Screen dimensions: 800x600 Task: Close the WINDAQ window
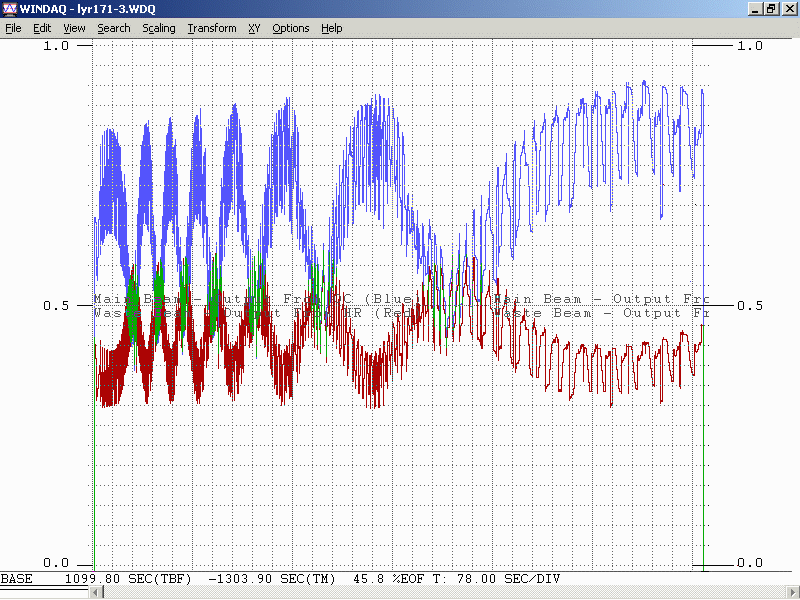pyautogui.click(x=788, y=9)
